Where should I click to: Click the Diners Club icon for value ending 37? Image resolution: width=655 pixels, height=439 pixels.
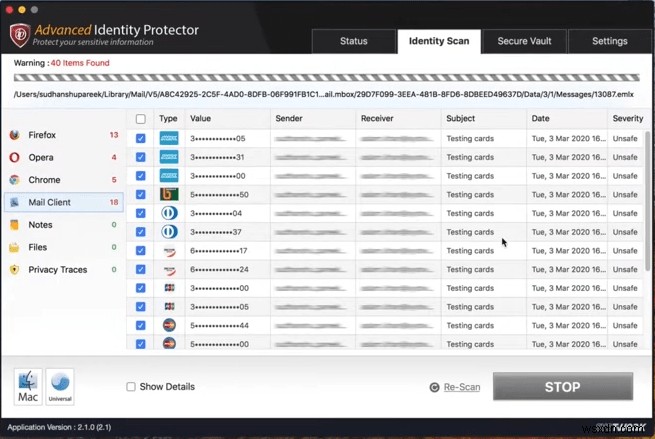click(169, 232)
